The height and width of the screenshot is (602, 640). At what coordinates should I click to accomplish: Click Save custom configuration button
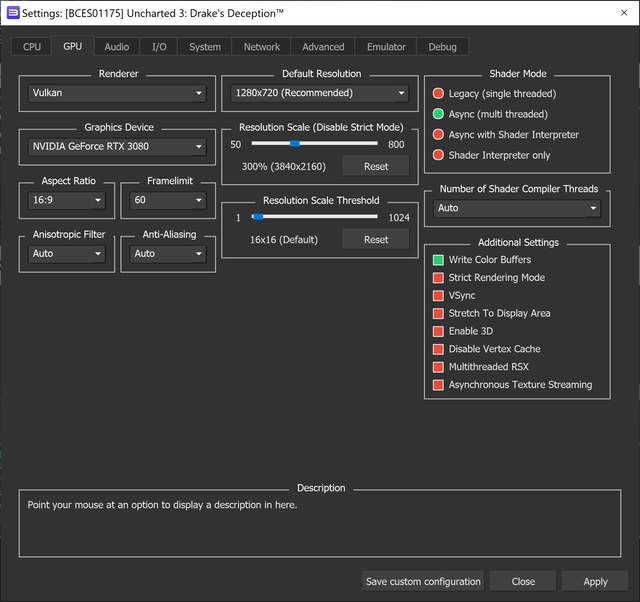pos(423,581)
